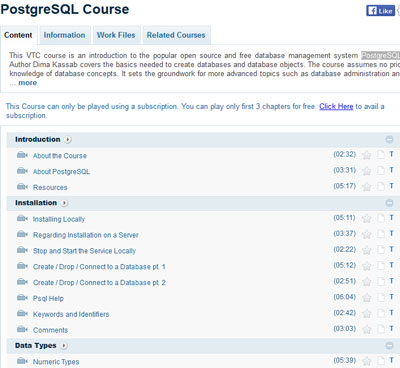400x368 pixels.
Task: Open Create / Drop / Connect pt. 1 lesson
Action: (99, 267)
